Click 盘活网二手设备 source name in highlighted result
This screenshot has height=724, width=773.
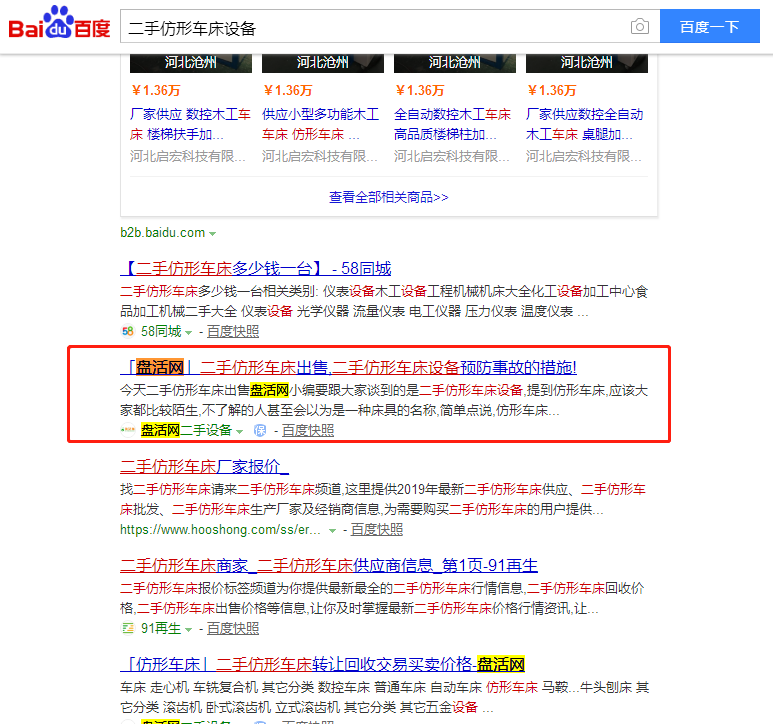[186, 431]
